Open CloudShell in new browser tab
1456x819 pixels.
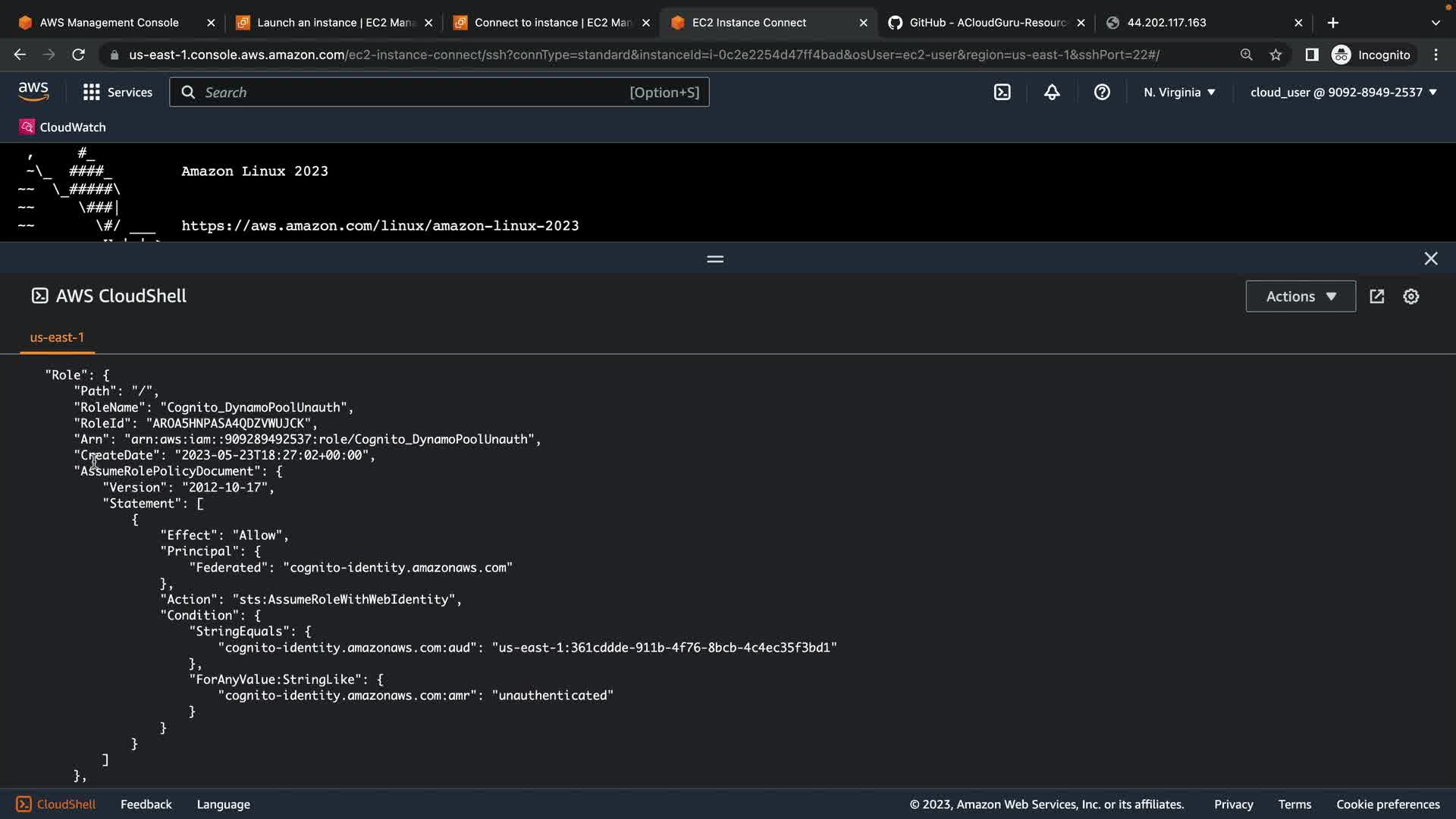[1377, 297]
